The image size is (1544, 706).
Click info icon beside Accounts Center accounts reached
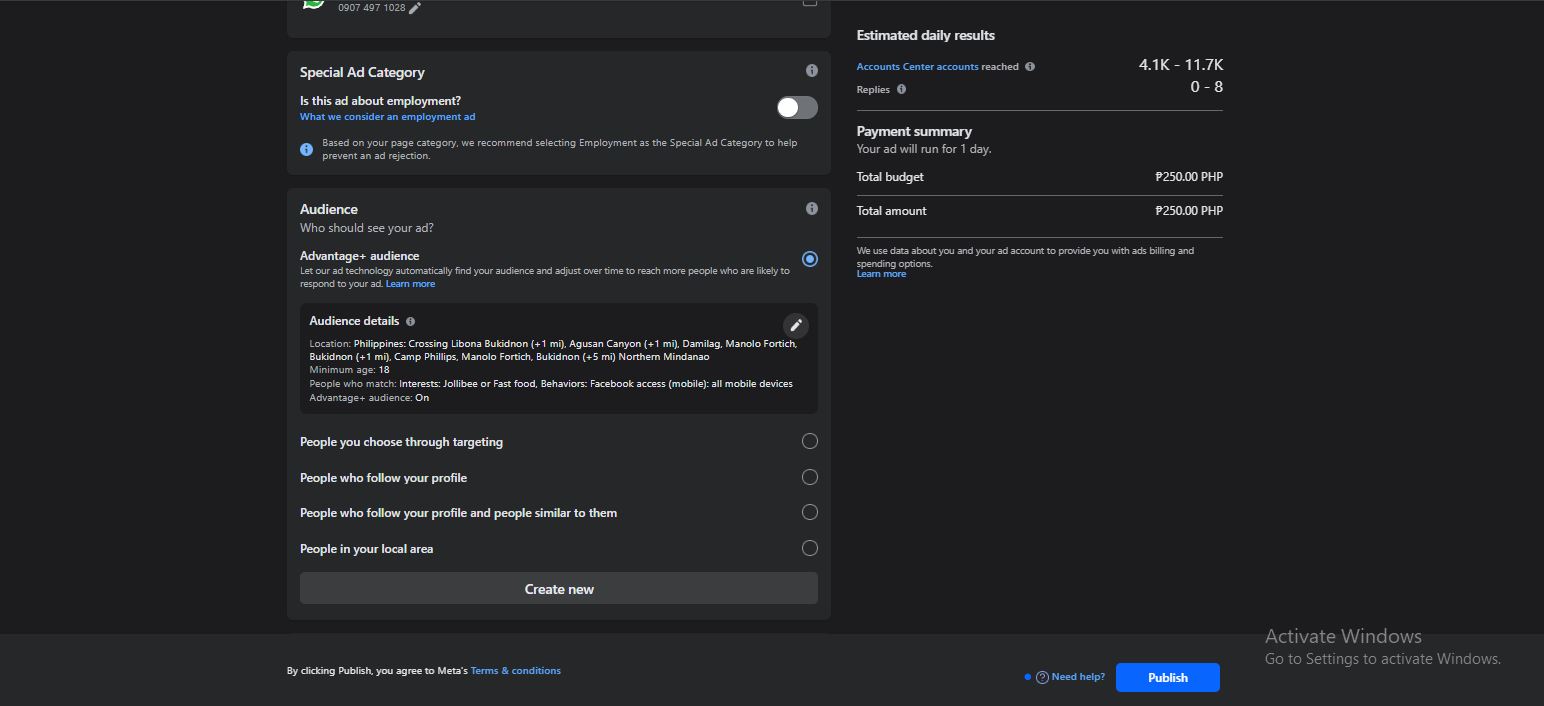(1030, 67)
